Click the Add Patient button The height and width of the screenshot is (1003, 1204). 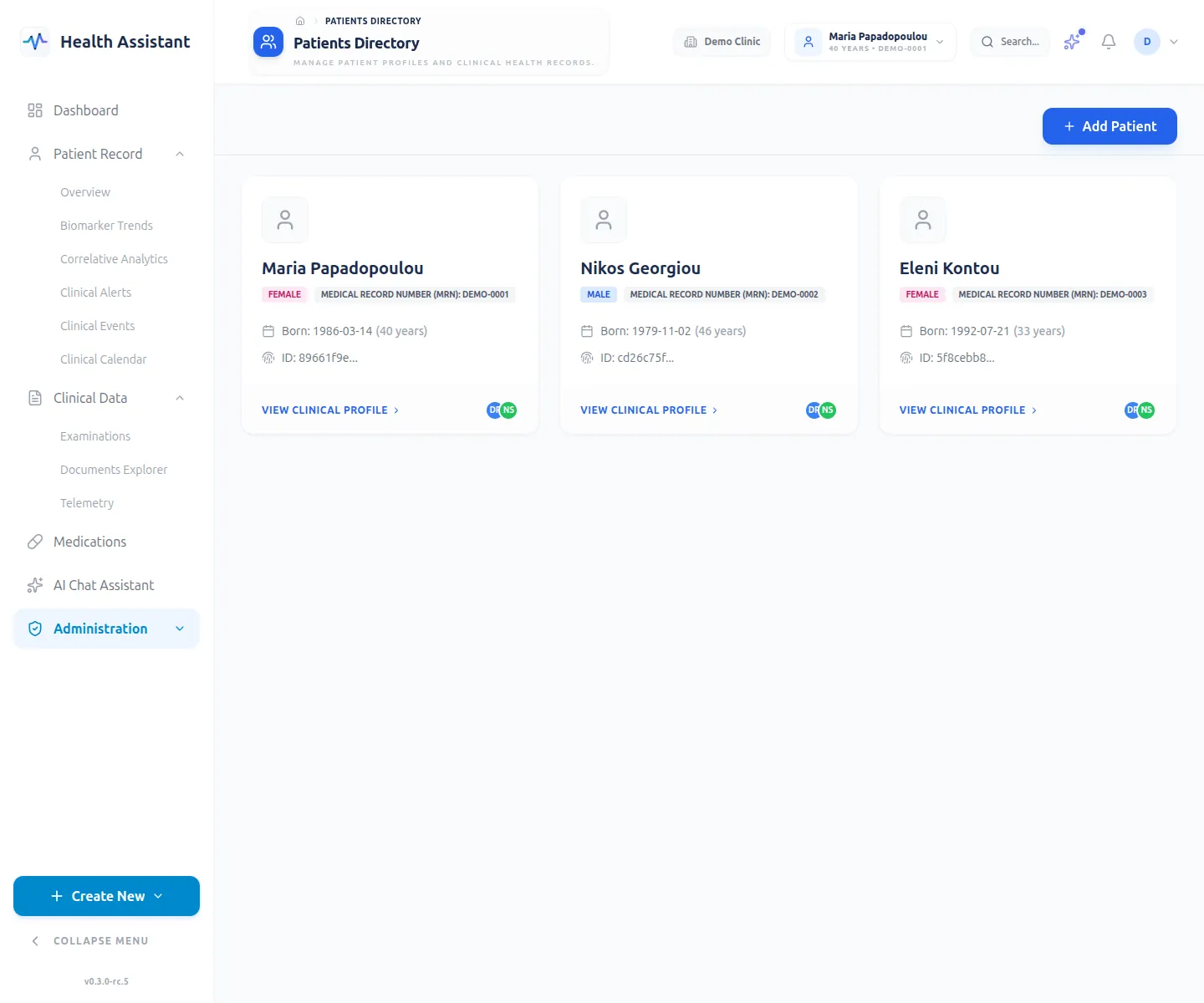tap(1110, 126)
